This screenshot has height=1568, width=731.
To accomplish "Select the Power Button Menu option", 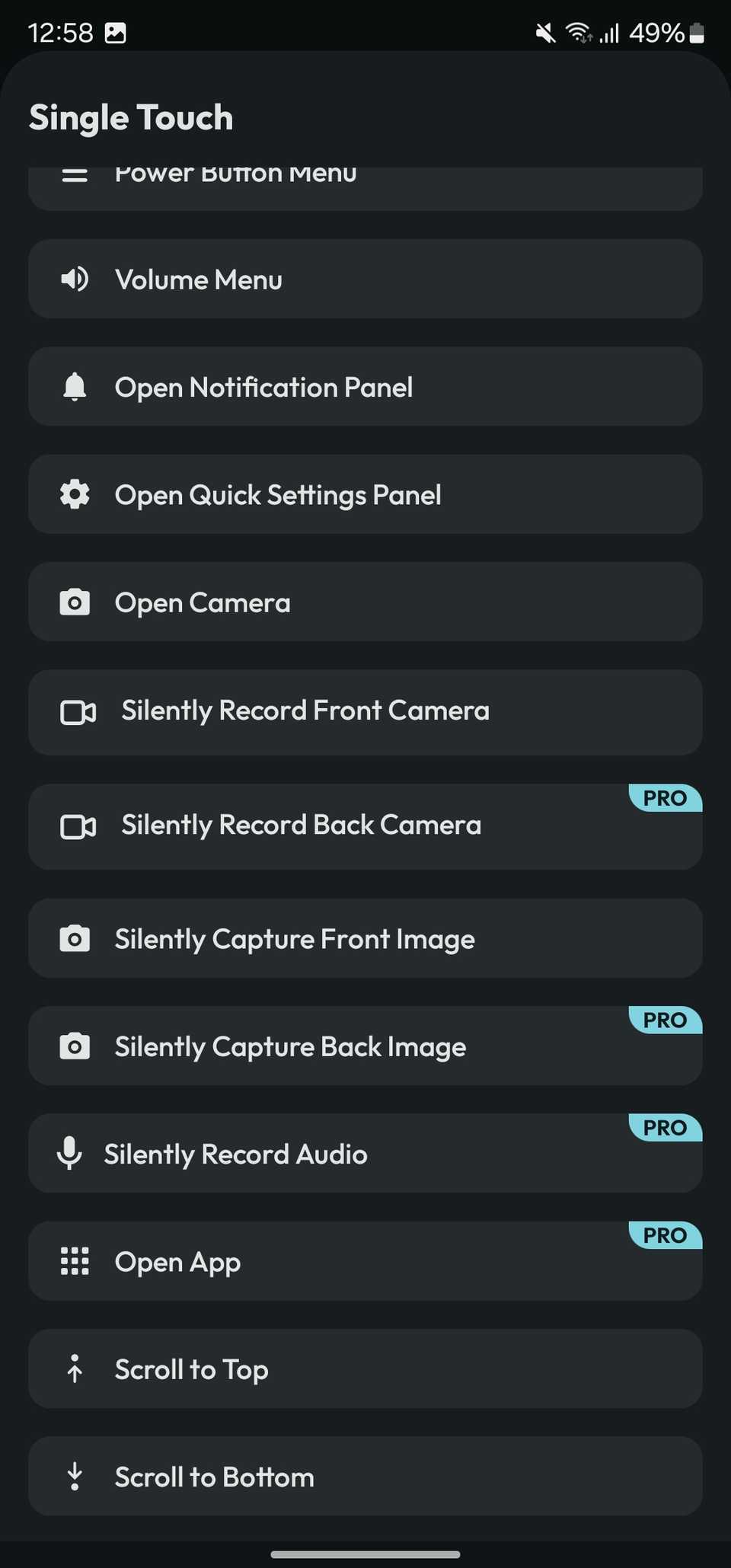I will pos(236,177).
